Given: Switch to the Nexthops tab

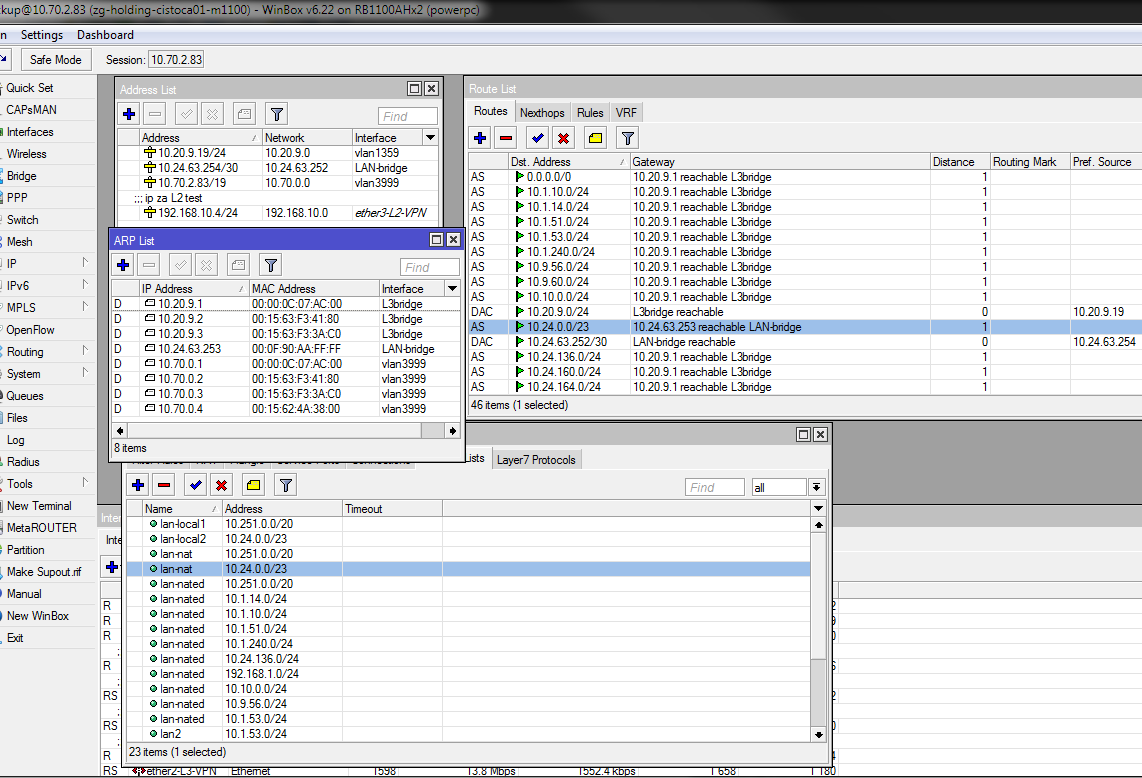Looking at the screenshot, I should point(542,112).
